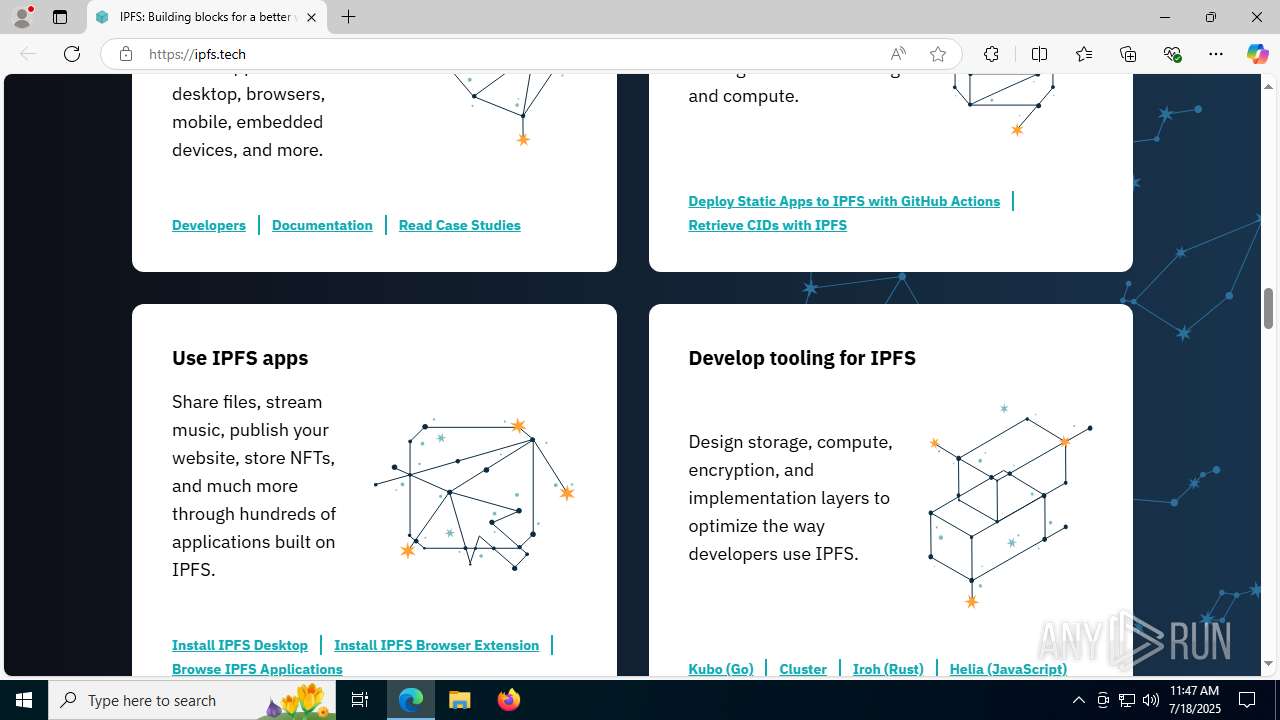Open the Developers link
The image size is (1280, 720).
[x=209, y=225]
